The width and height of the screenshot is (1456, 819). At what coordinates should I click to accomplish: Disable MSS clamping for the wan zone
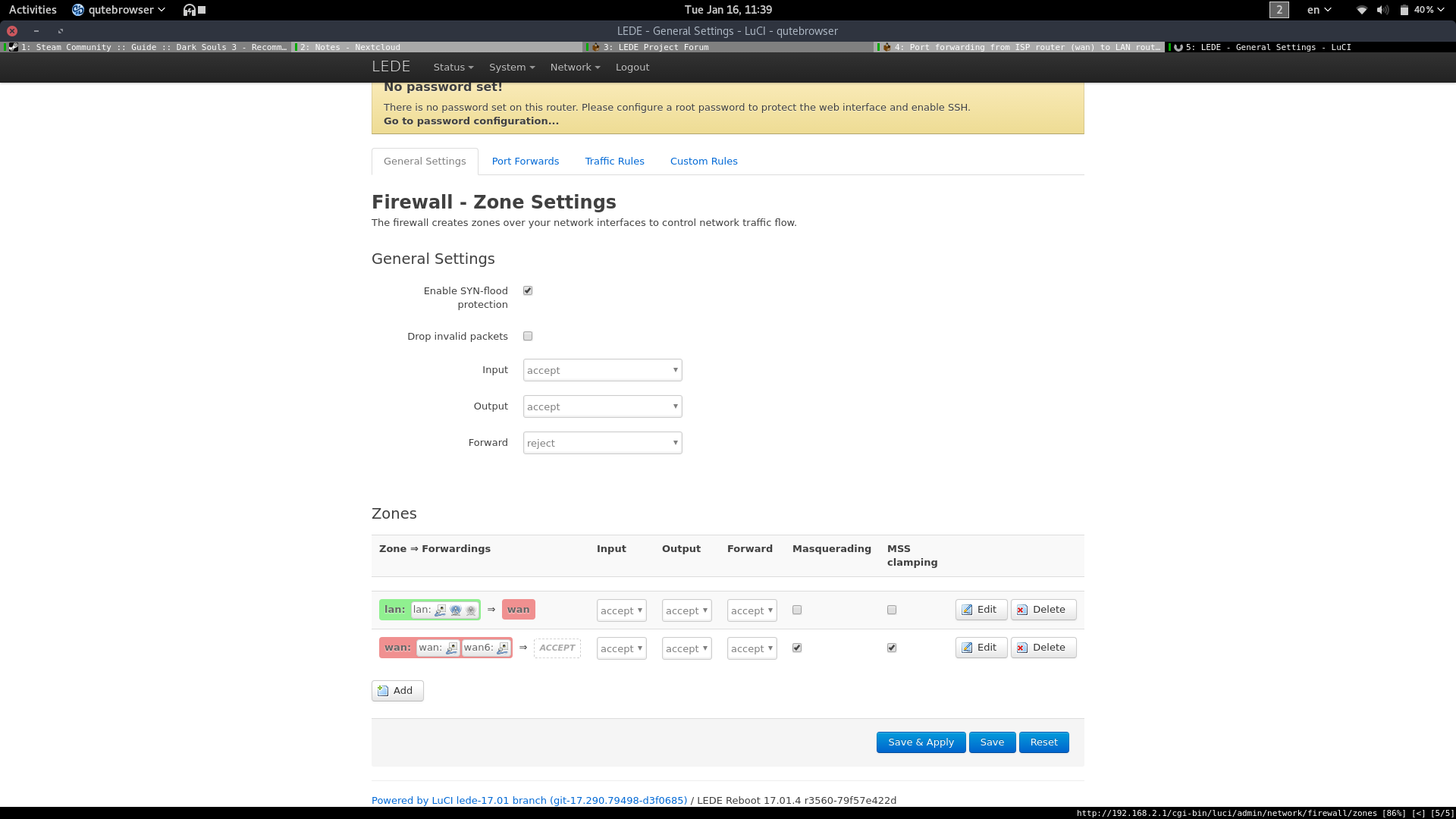point(892,648)
